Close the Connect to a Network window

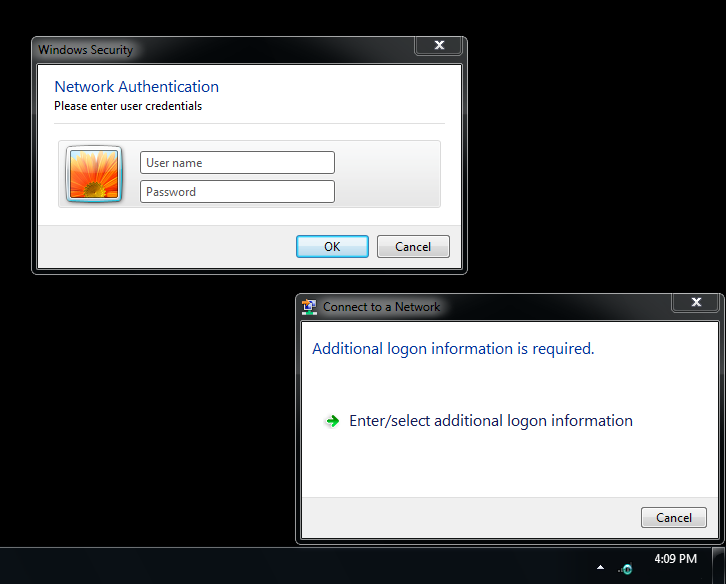695,302
